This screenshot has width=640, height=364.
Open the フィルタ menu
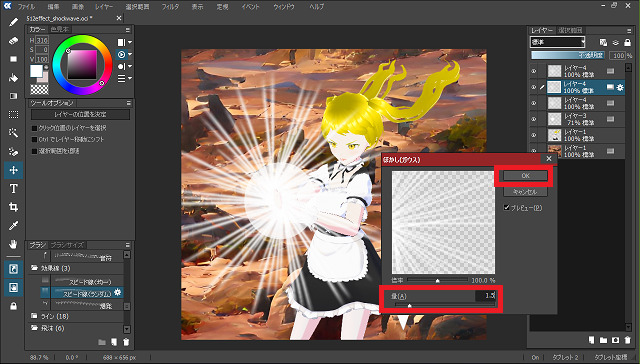tap(170, 7)
